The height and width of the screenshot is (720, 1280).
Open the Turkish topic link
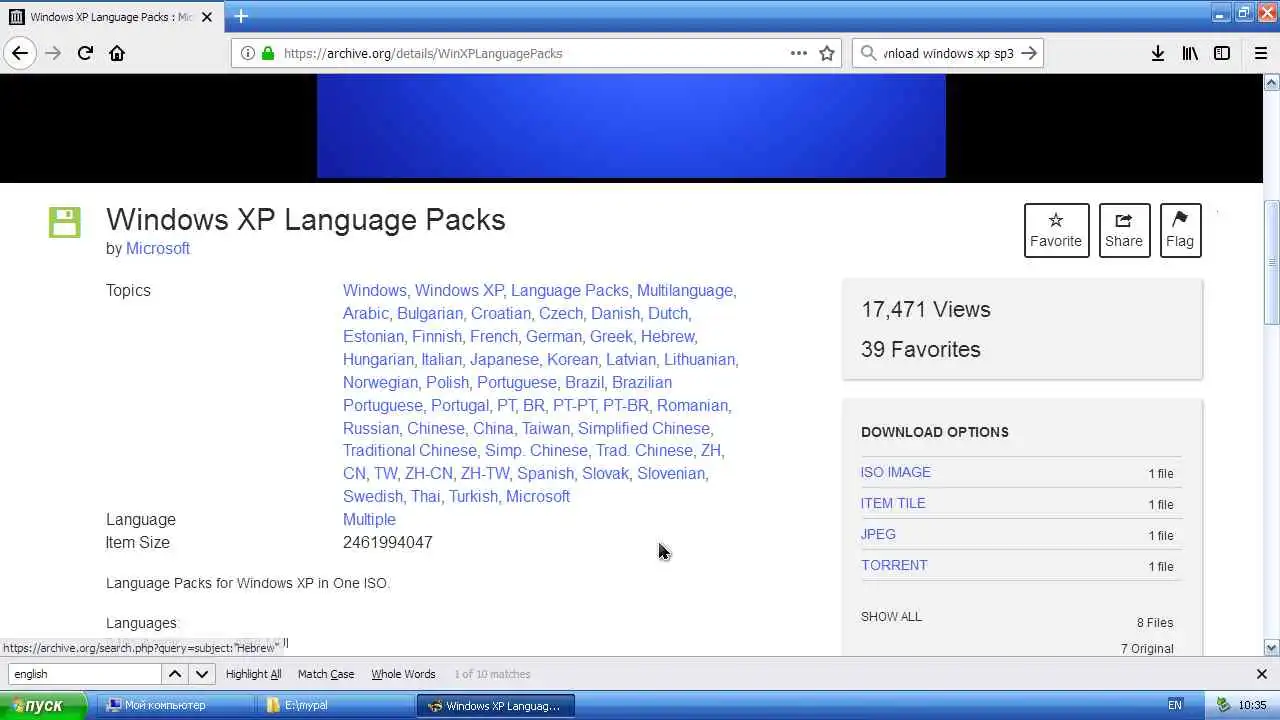pos(472,496)
